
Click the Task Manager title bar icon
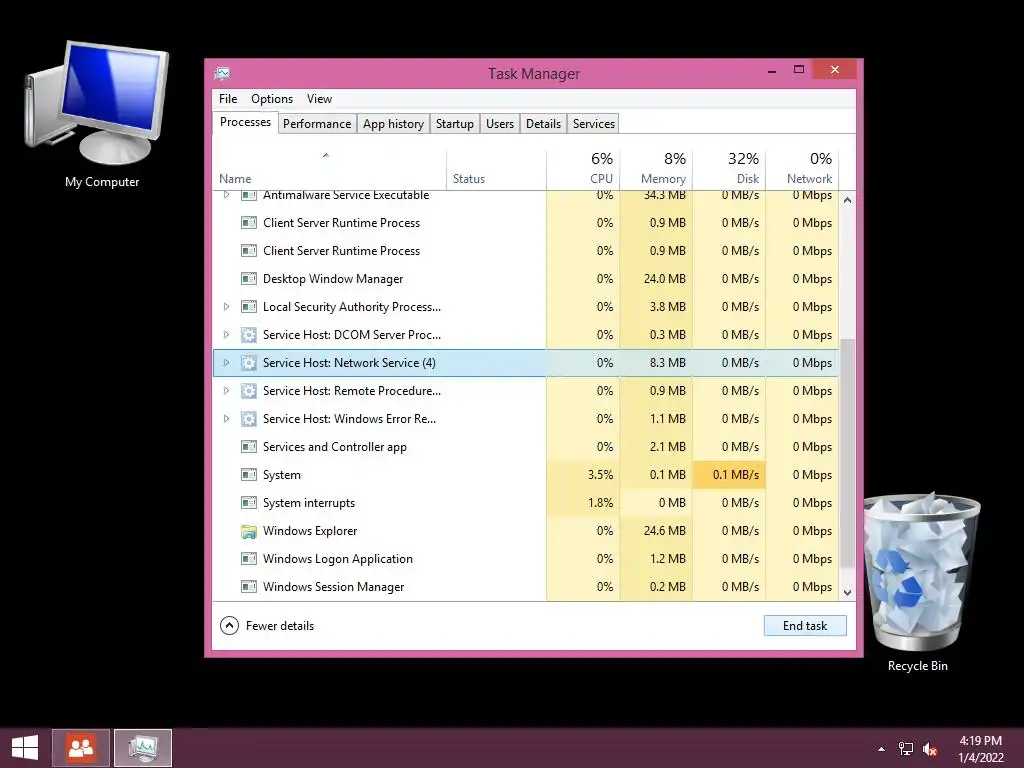coord(222,73)
